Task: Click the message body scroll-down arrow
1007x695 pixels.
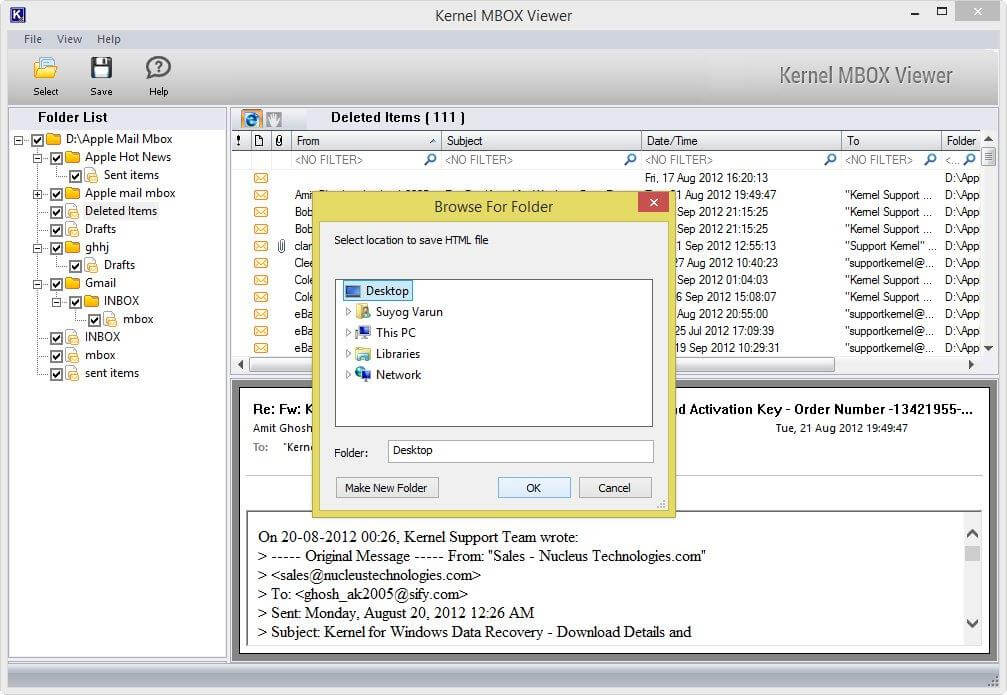Action: [972, 623]
